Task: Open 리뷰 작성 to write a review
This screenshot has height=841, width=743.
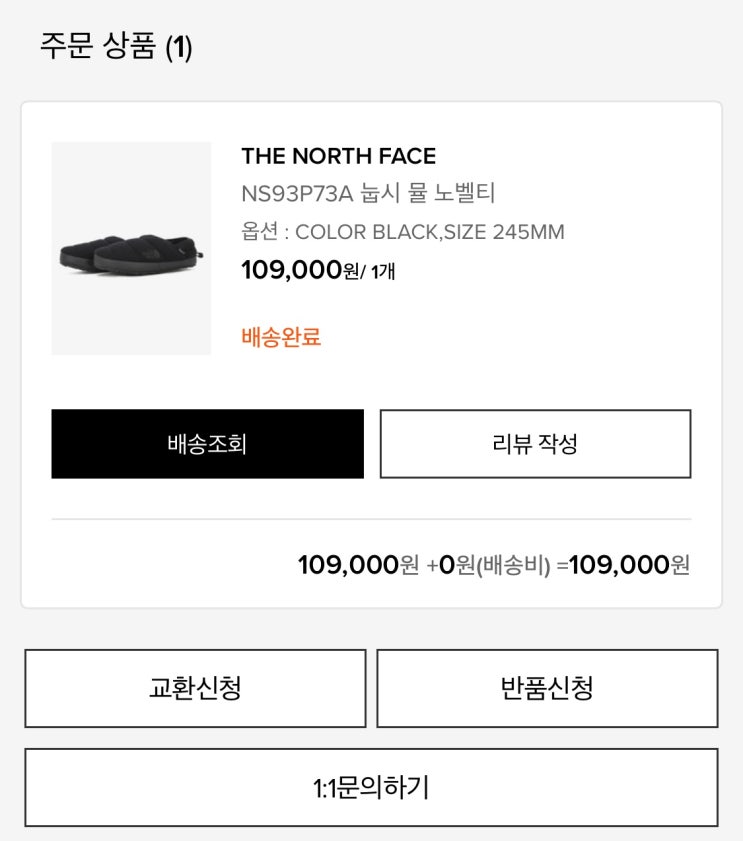Action: (535, 444)
